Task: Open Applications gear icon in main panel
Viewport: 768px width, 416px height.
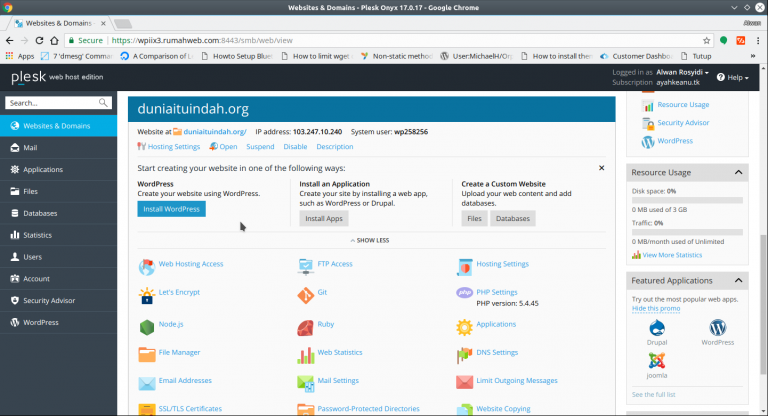Action: 464,327
